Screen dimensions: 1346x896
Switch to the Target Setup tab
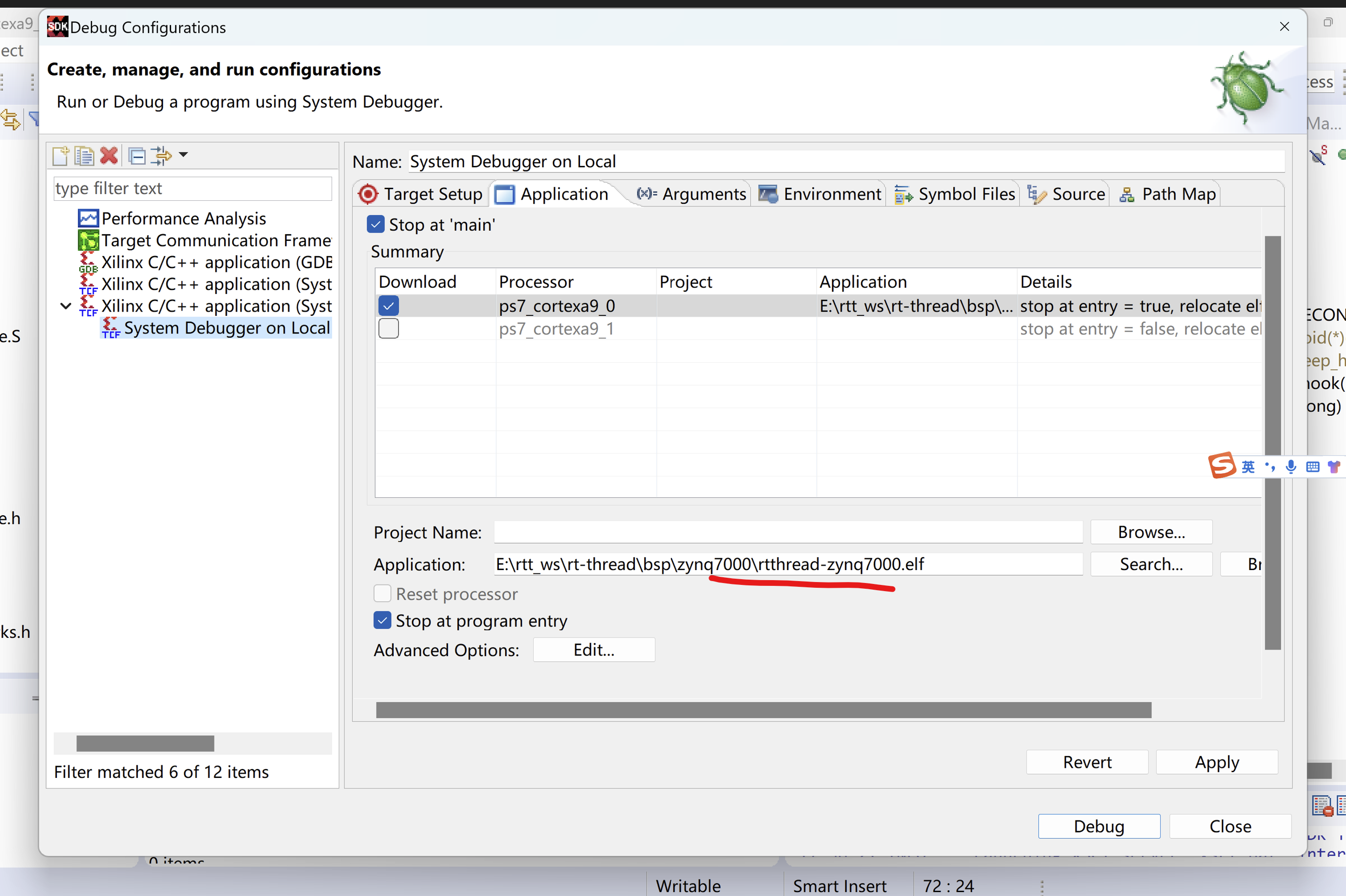[x=421, y=194]
